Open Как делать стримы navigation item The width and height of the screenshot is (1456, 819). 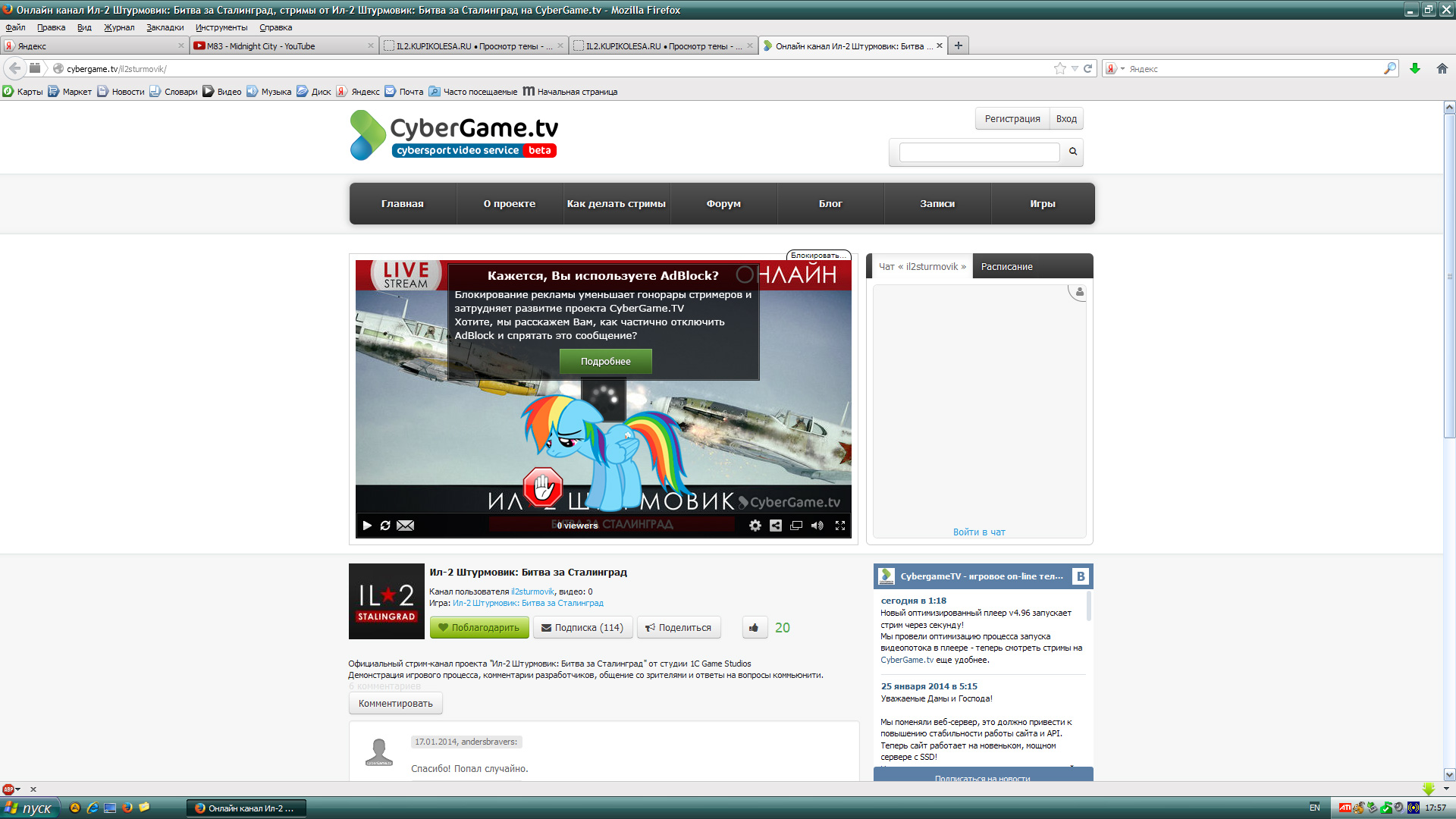[x=617, y=204]
